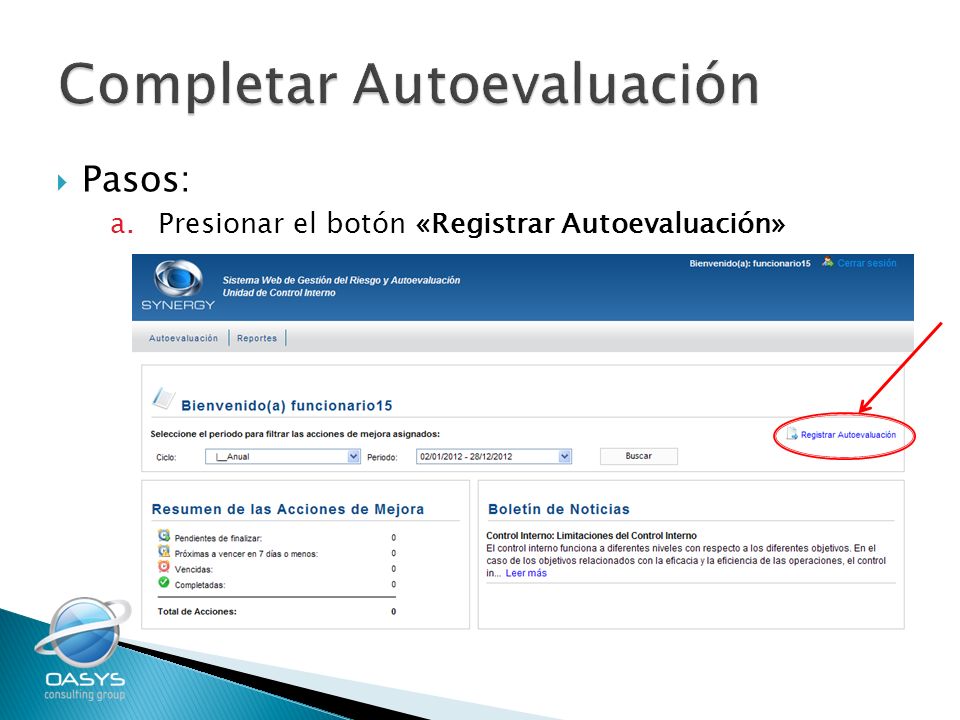Select the Próximas a vencer en 7 días text
This screenshot has width=960, height=720.
tap(246, 553)
